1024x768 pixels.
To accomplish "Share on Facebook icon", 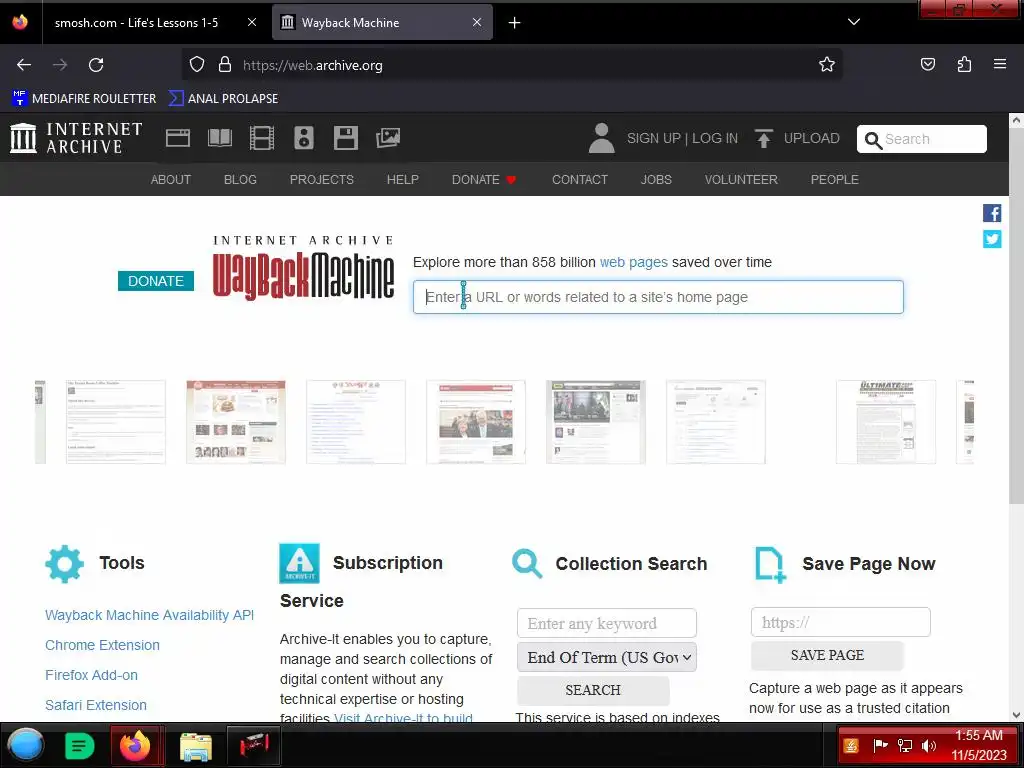I will [x=992, y=213].
